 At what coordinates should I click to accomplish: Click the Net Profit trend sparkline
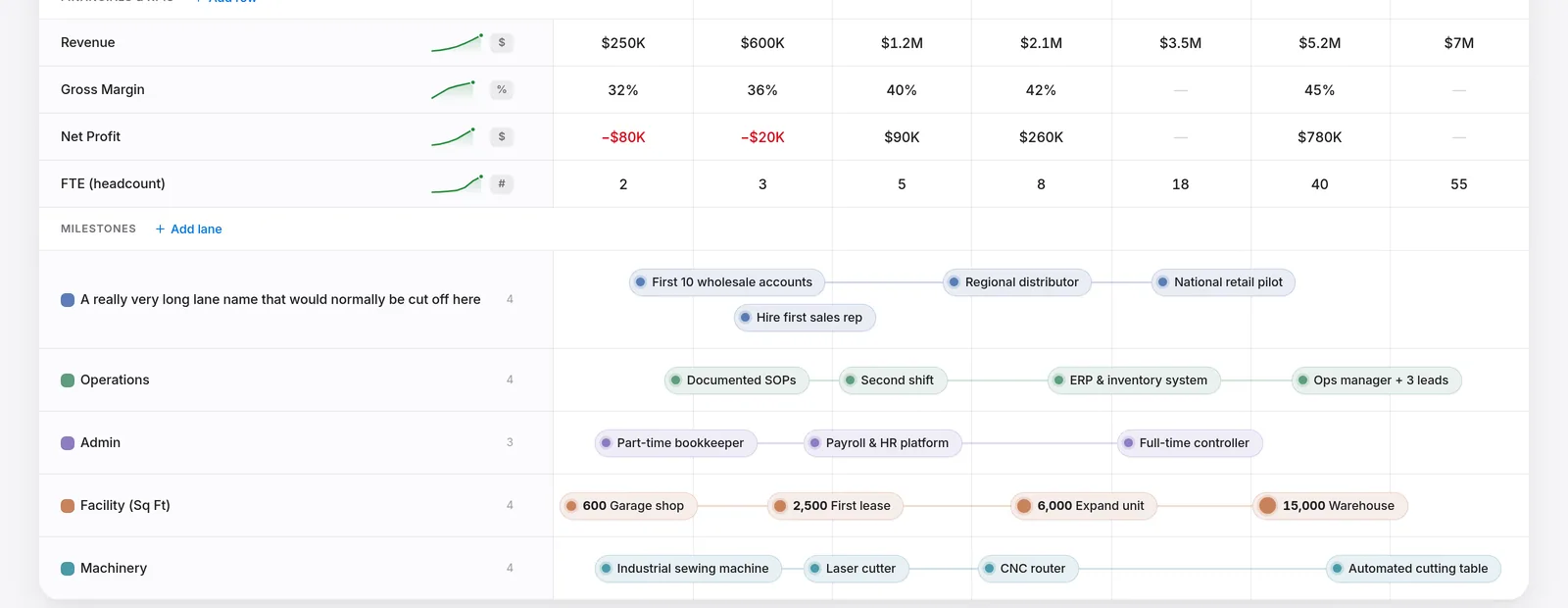454,136
